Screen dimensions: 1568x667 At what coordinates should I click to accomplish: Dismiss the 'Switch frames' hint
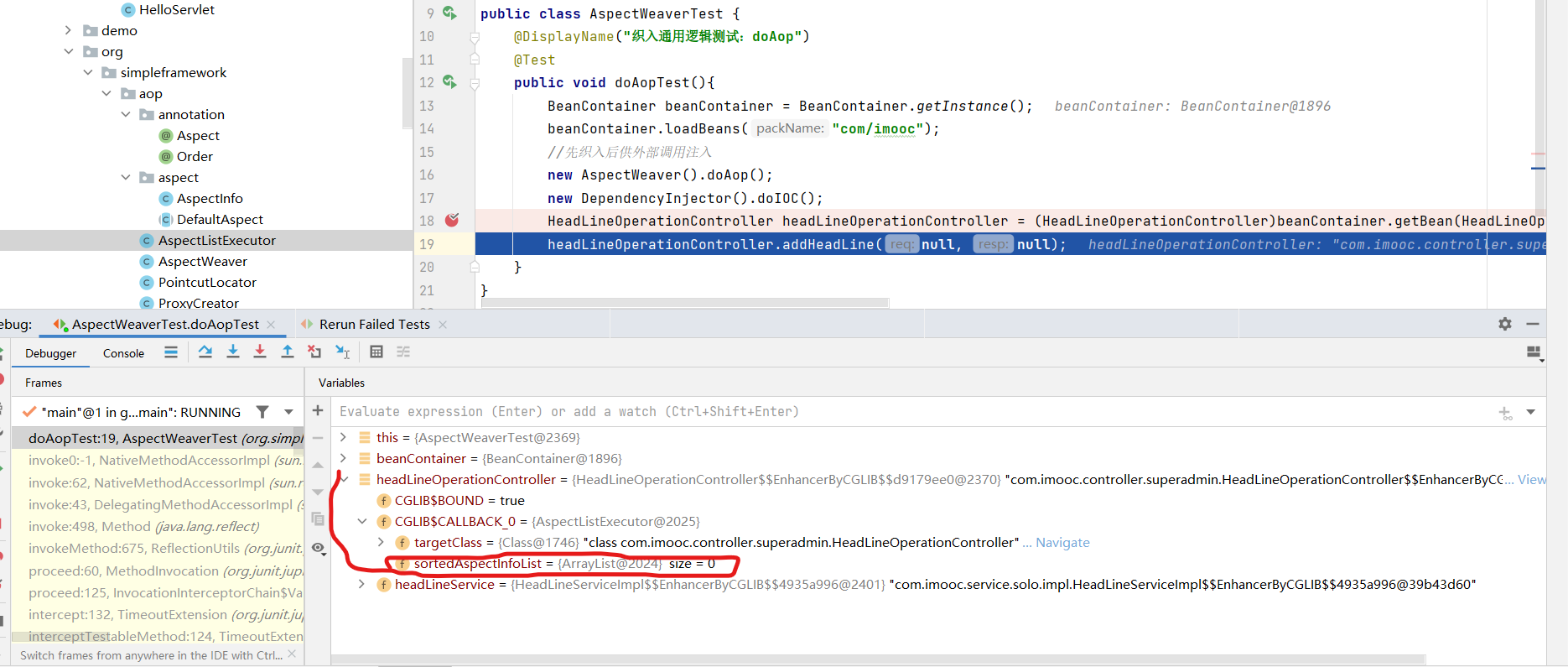coord(292,654)
